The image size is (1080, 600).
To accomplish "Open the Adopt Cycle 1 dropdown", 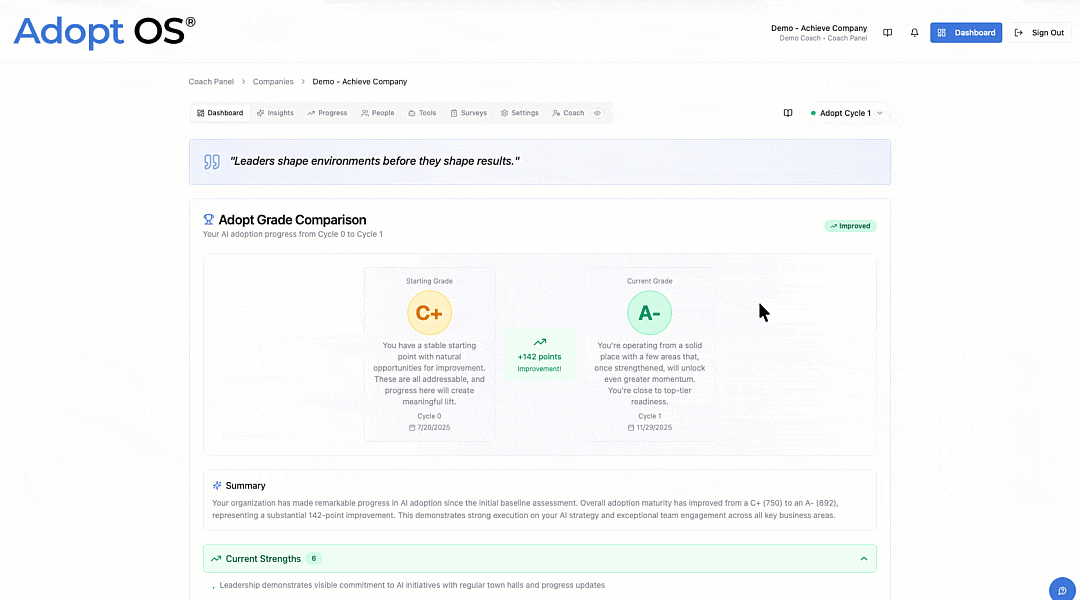I will coord(847,113).
